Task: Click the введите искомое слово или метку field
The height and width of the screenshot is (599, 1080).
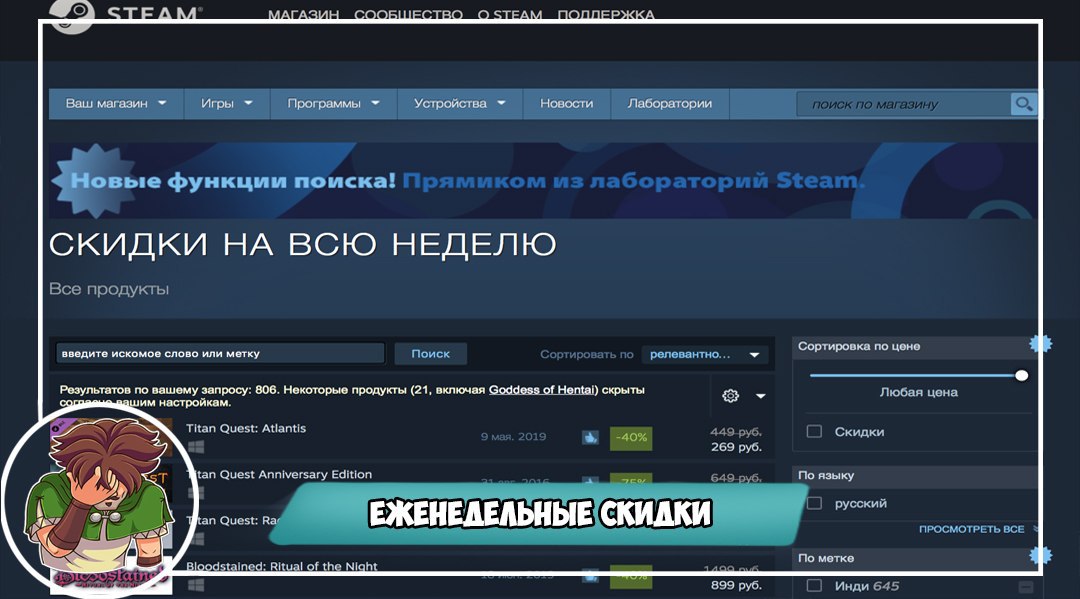Action: pyautogui.click(x=220, y=353)
